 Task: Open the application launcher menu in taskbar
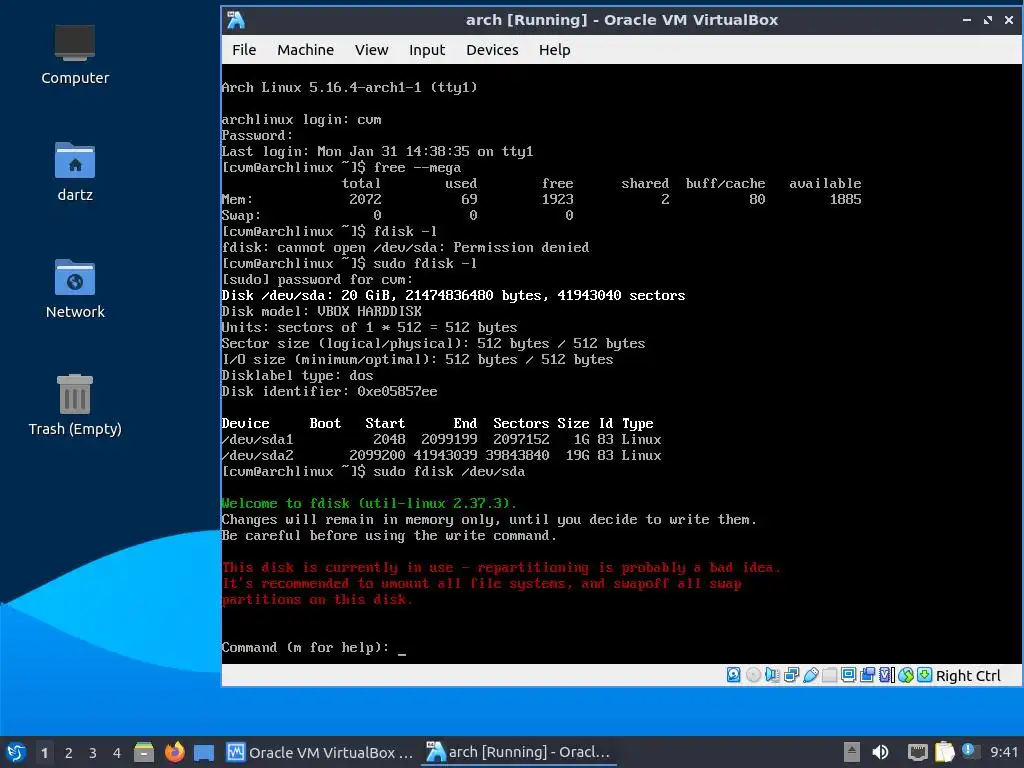point(16,752)
